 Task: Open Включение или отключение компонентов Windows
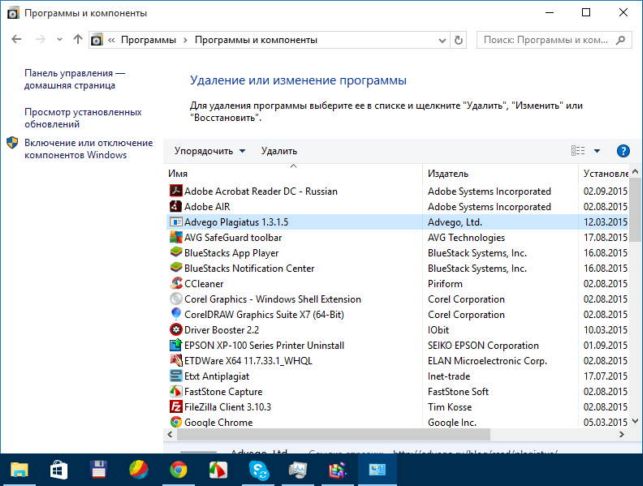(89, 149)
